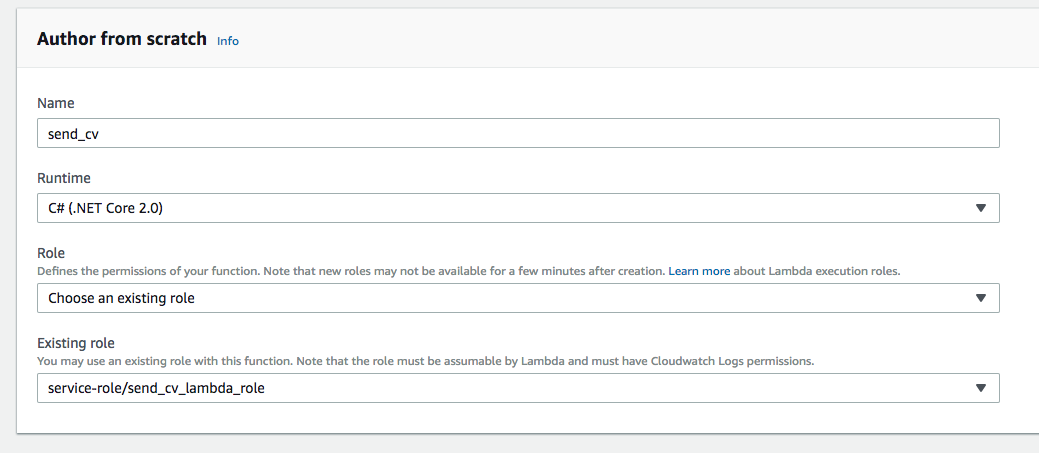The image size is (1039, 453).
Task: Click the Runtime field label
Action: click(x=64, y=178)
